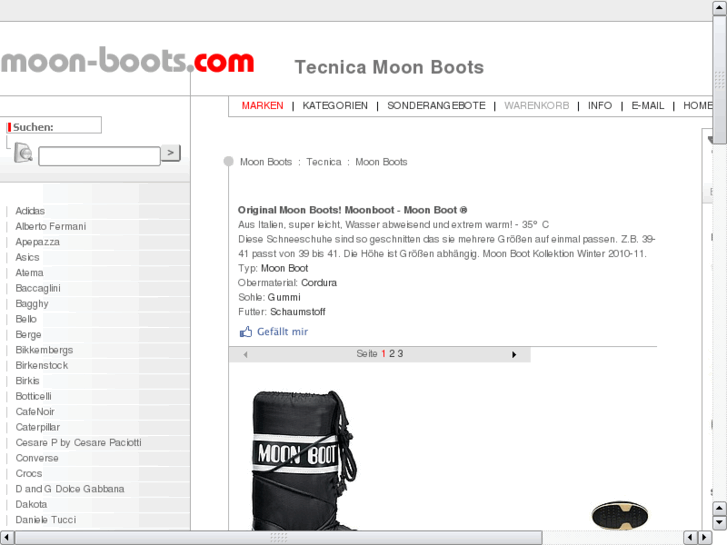Open the Bikkembergs brand page
The width and height of the screenshot is (727, 545).
[x=44, y=350]
